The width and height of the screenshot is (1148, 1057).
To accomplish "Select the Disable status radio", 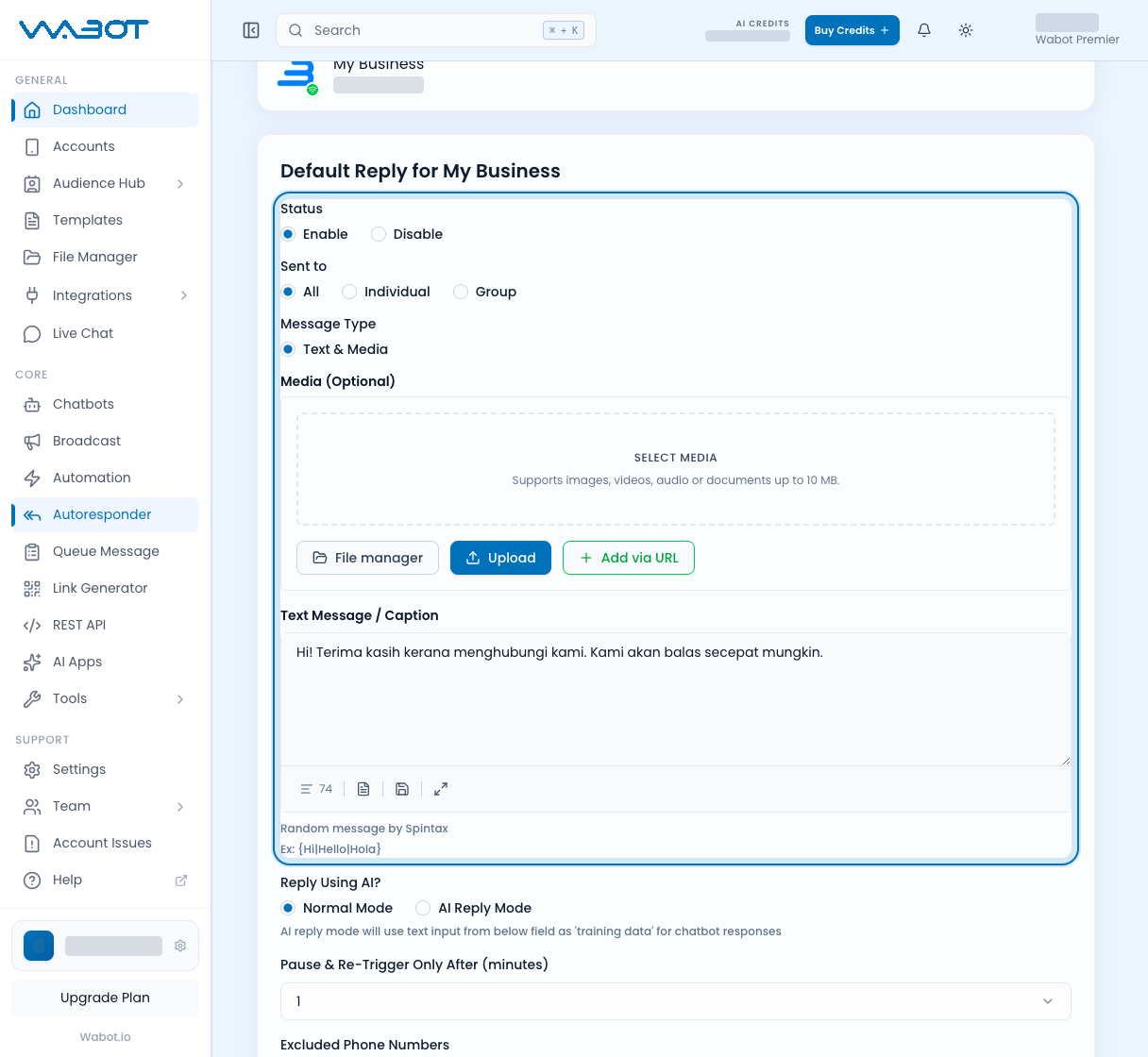I will pyautogui.click(x=379, y=234).
